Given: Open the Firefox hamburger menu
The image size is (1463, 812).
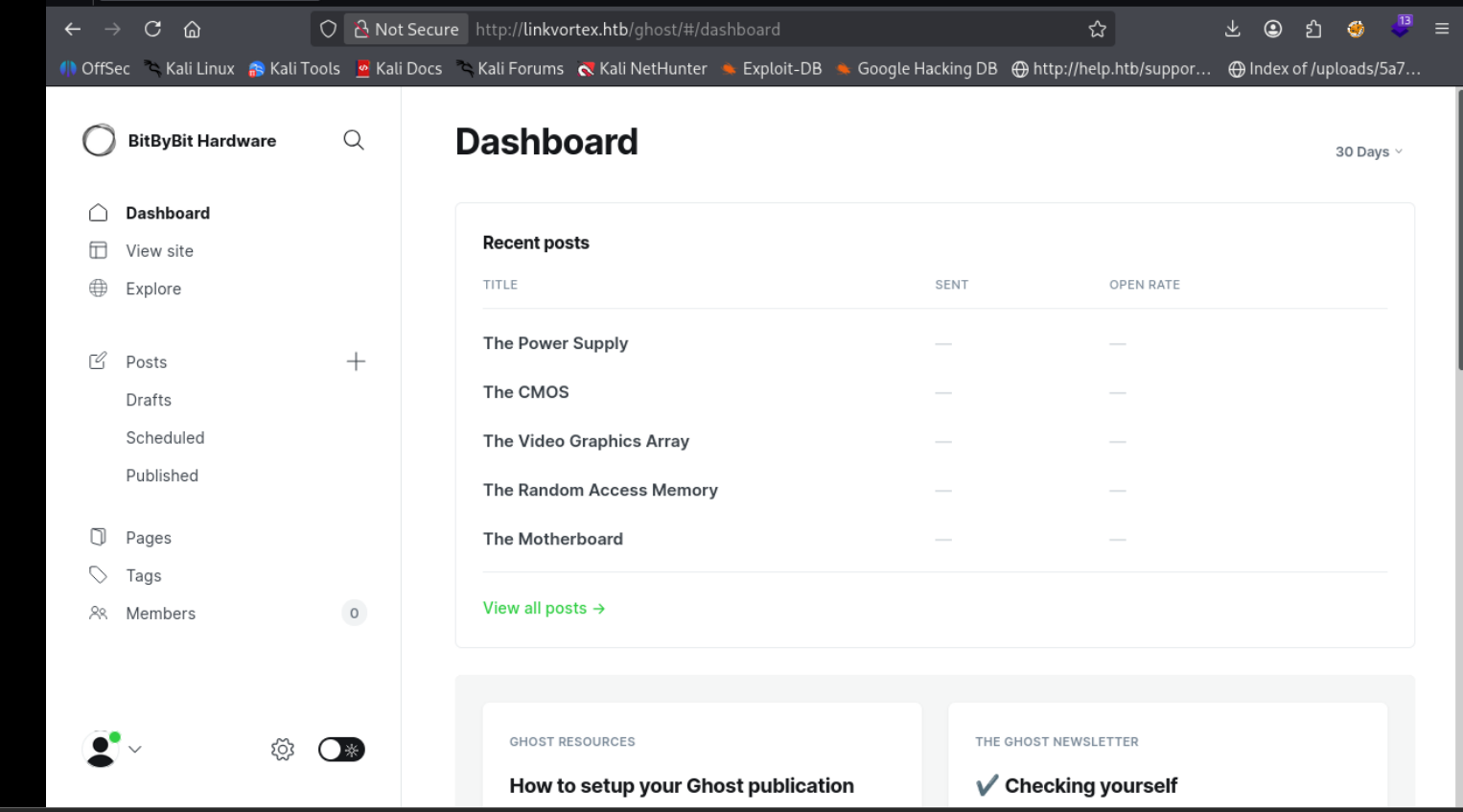Looking at the screenshot, I should (x=1441, y=30).
